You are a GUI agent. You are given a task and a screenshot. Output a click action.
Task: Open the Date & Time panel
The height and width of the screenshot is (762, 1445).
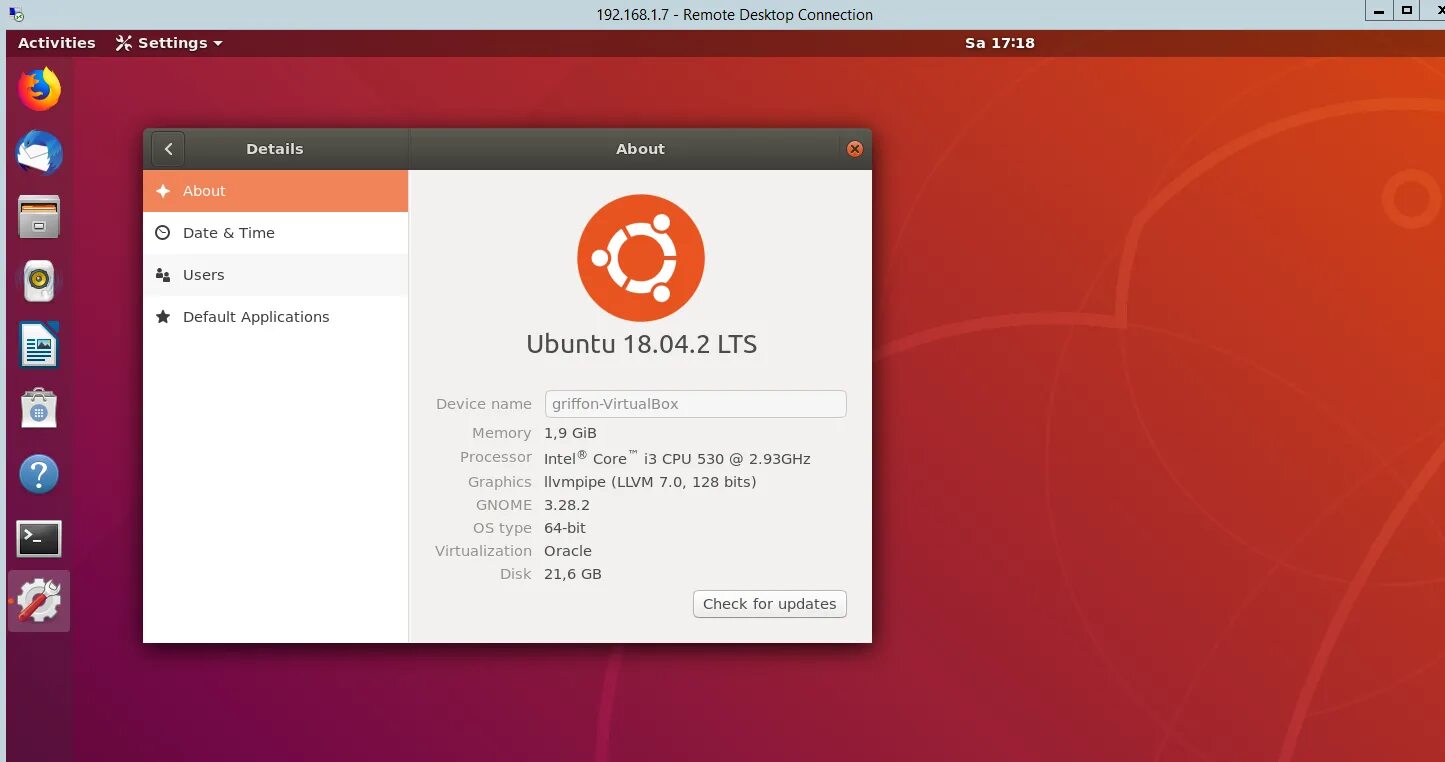[275, 233]
